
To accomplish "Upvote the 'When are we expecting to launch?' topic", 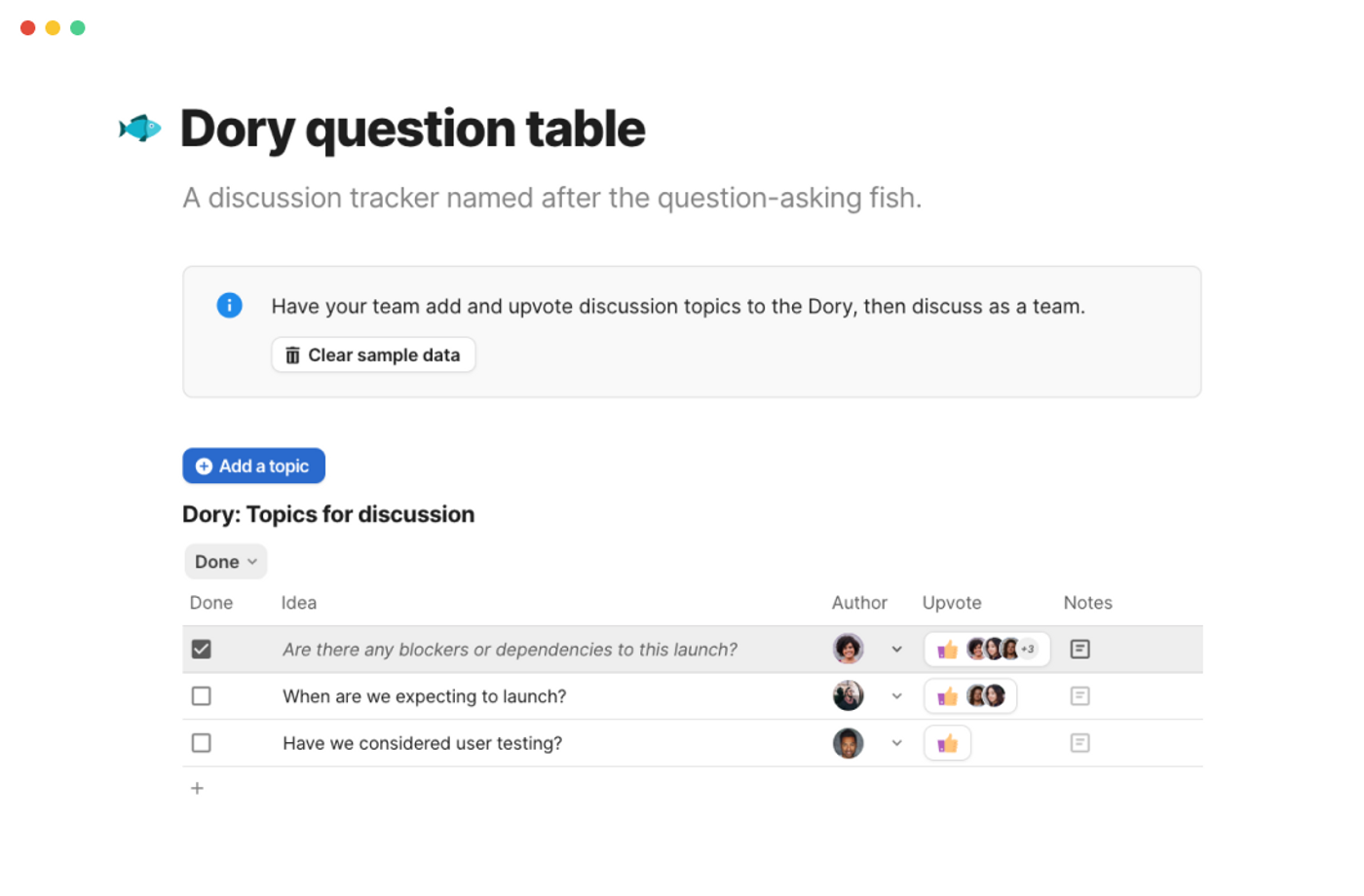I will click(x=947, y=696).
